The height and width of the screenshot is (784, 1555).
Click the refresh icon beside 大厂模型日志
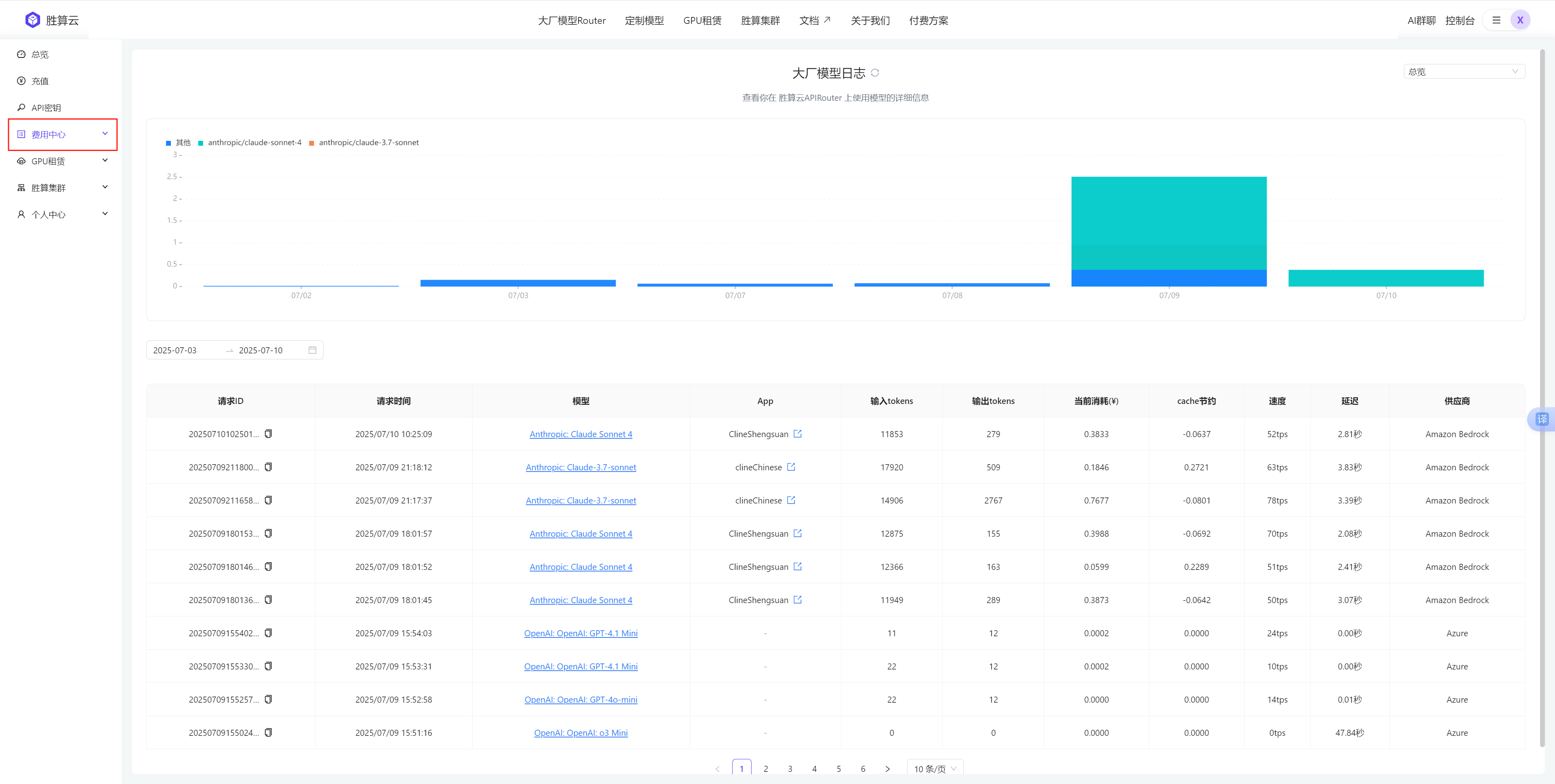[x=875, y=72]
